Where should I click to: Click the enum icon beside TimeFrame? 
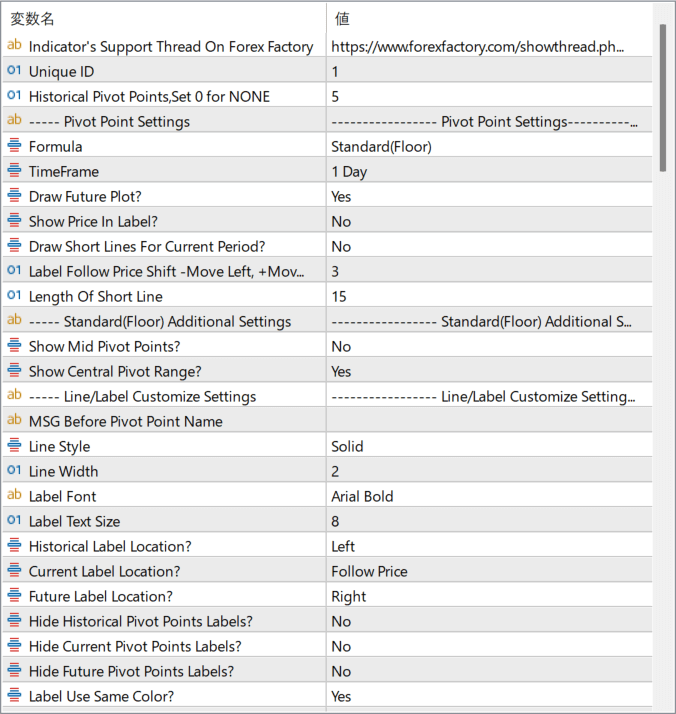click(x=14, y=171)
